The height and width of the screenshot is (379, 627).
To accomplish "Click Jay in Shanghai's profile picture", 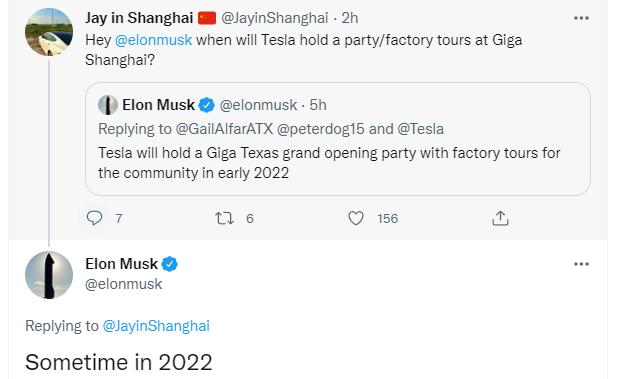I will tap(49, 32).
